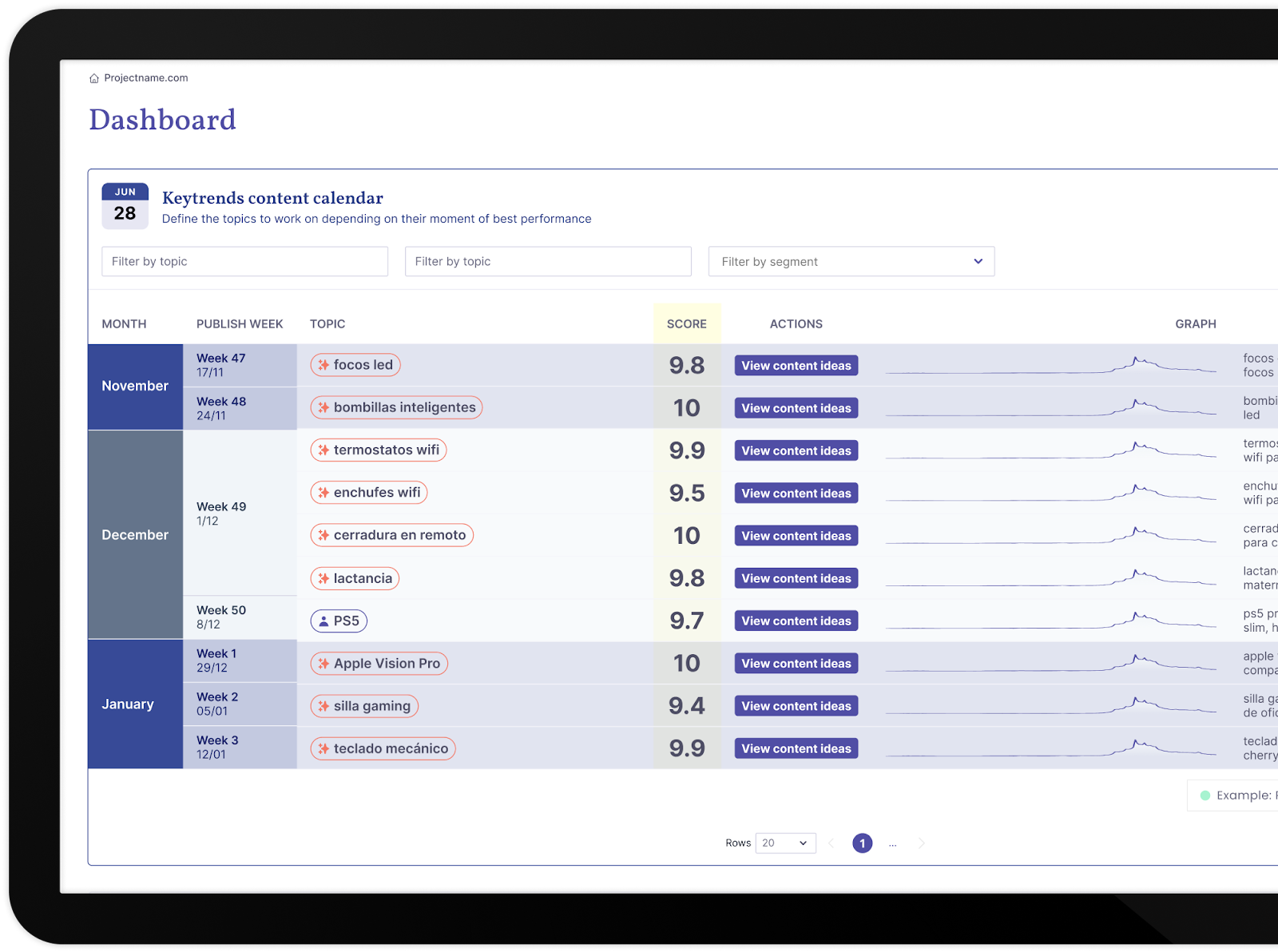Image resolution: width=1278 pixels, height=952 pixels.
Task: Focus the second Filter by topic field
Action: pos(548,261)
